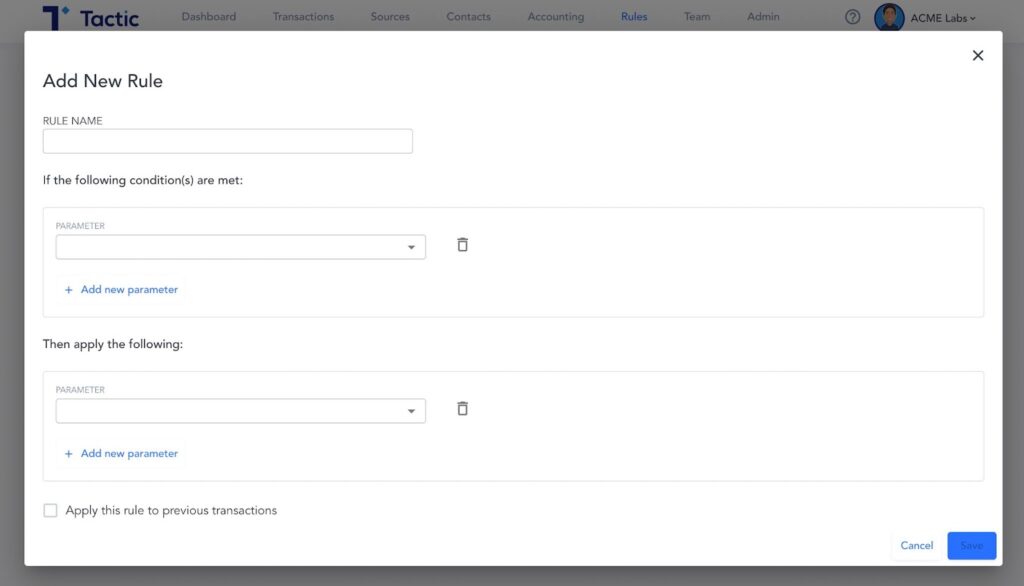The width and height of the screenshot is (1024, 586).
Task: Open the 'Then apply' Parameter dropdown
Action: click(240, 411)
